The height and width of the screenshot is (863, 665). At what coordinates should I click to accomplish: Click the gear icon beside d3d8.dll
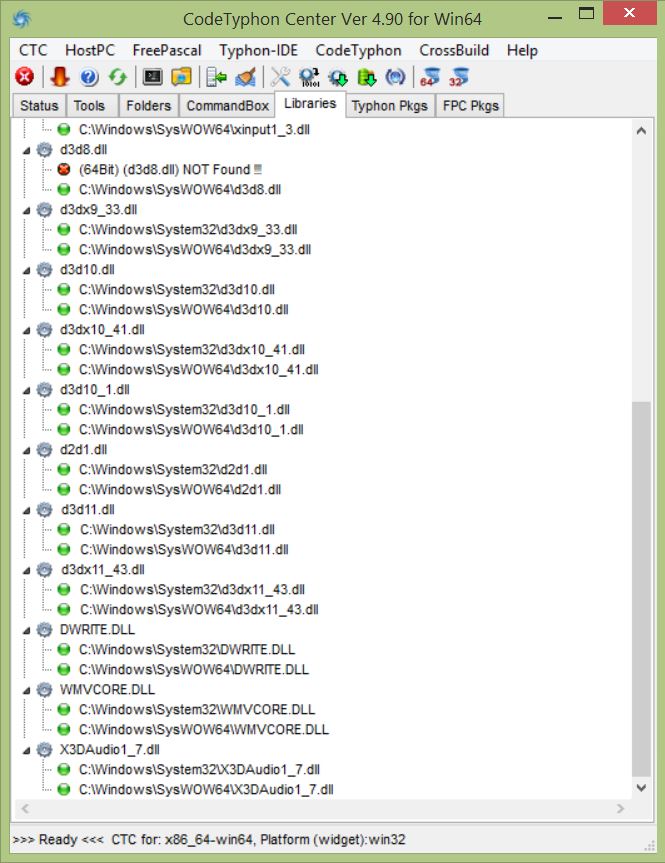point(45,150)
